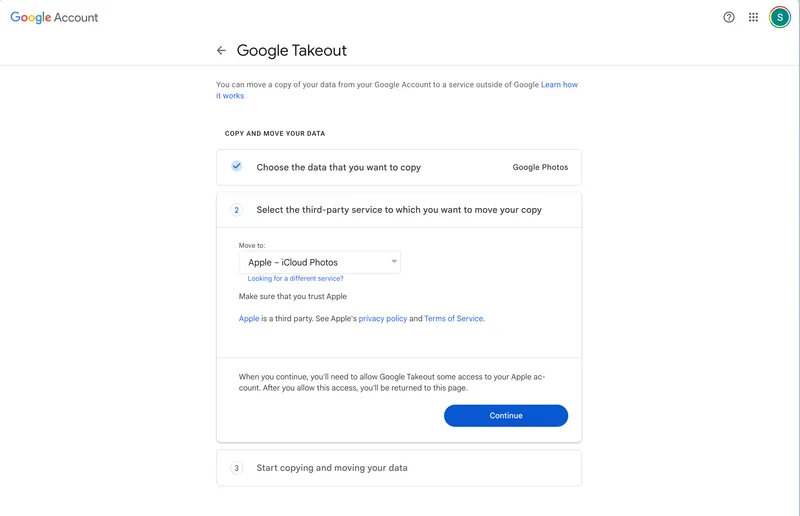
Task: Click the 'When you continue' notice paragraph
Action: [392, 382]
